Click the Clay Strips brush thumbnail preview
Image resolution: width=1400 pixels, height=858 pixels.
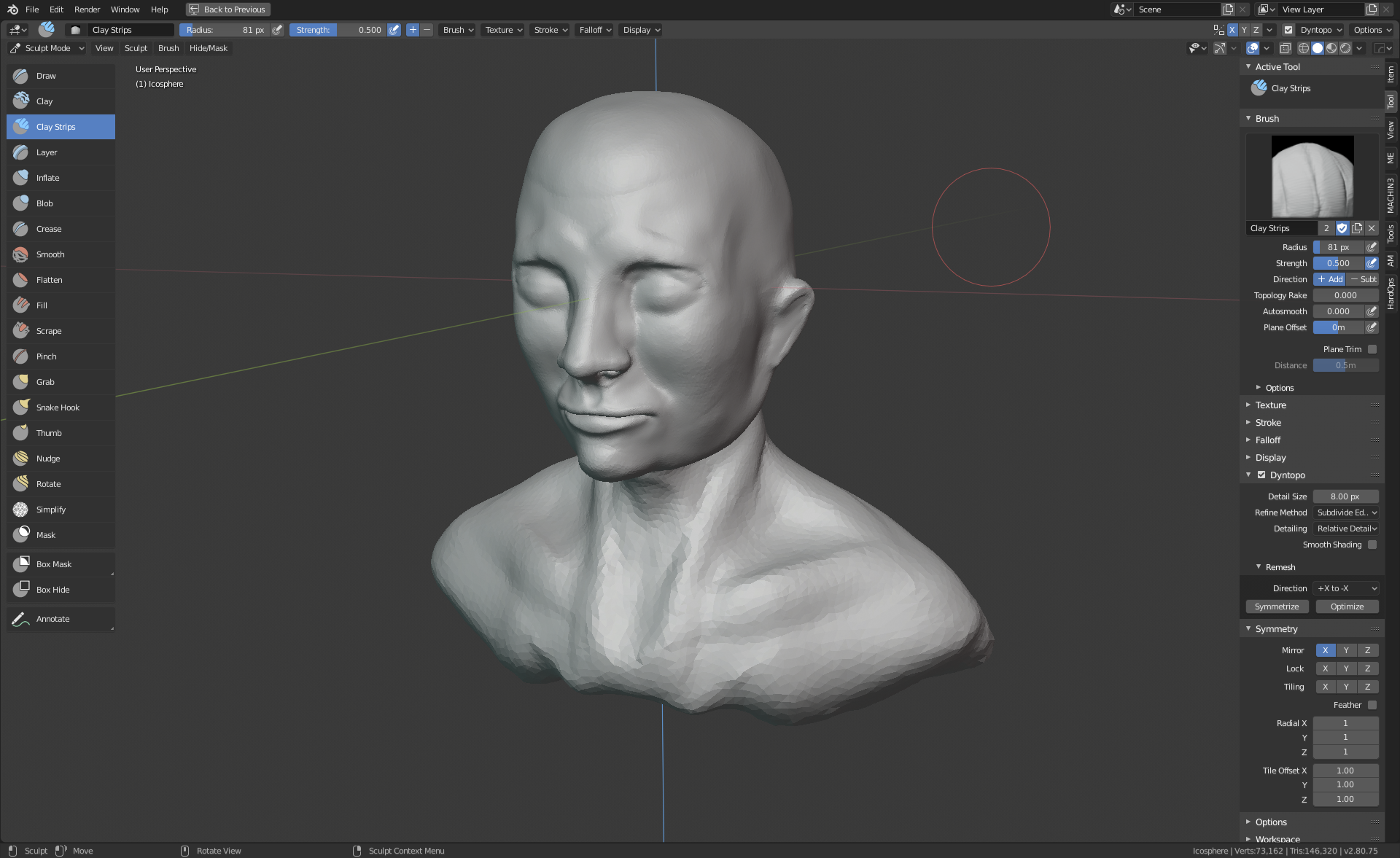[x=1312, y=176]
